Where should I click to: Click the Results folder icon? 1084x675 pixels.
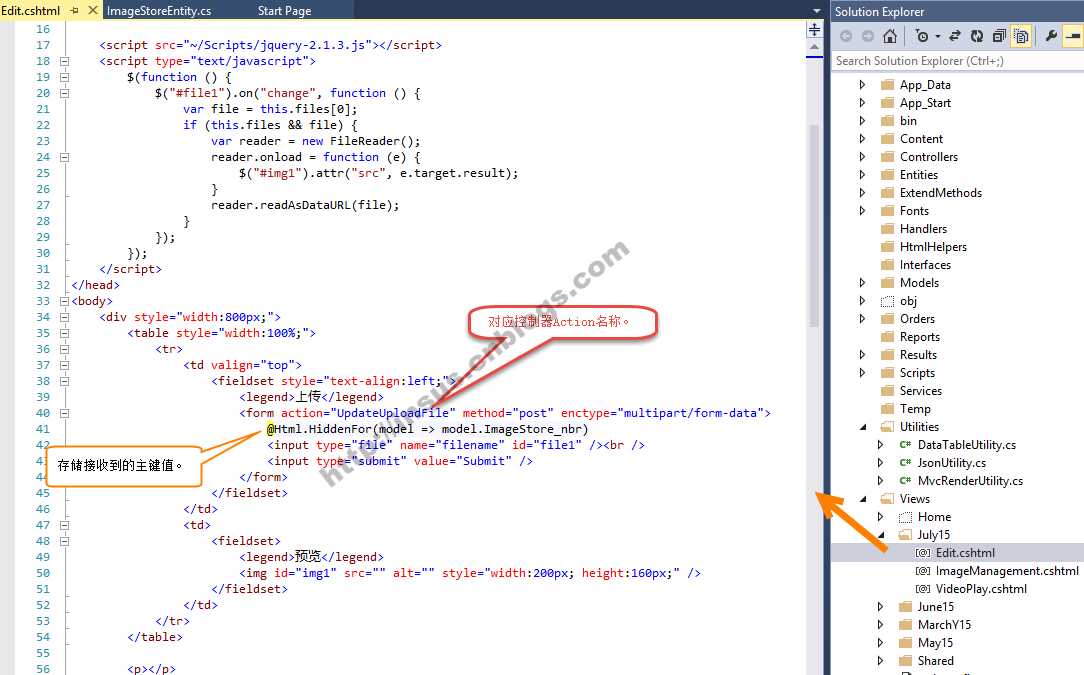[888, 354]
